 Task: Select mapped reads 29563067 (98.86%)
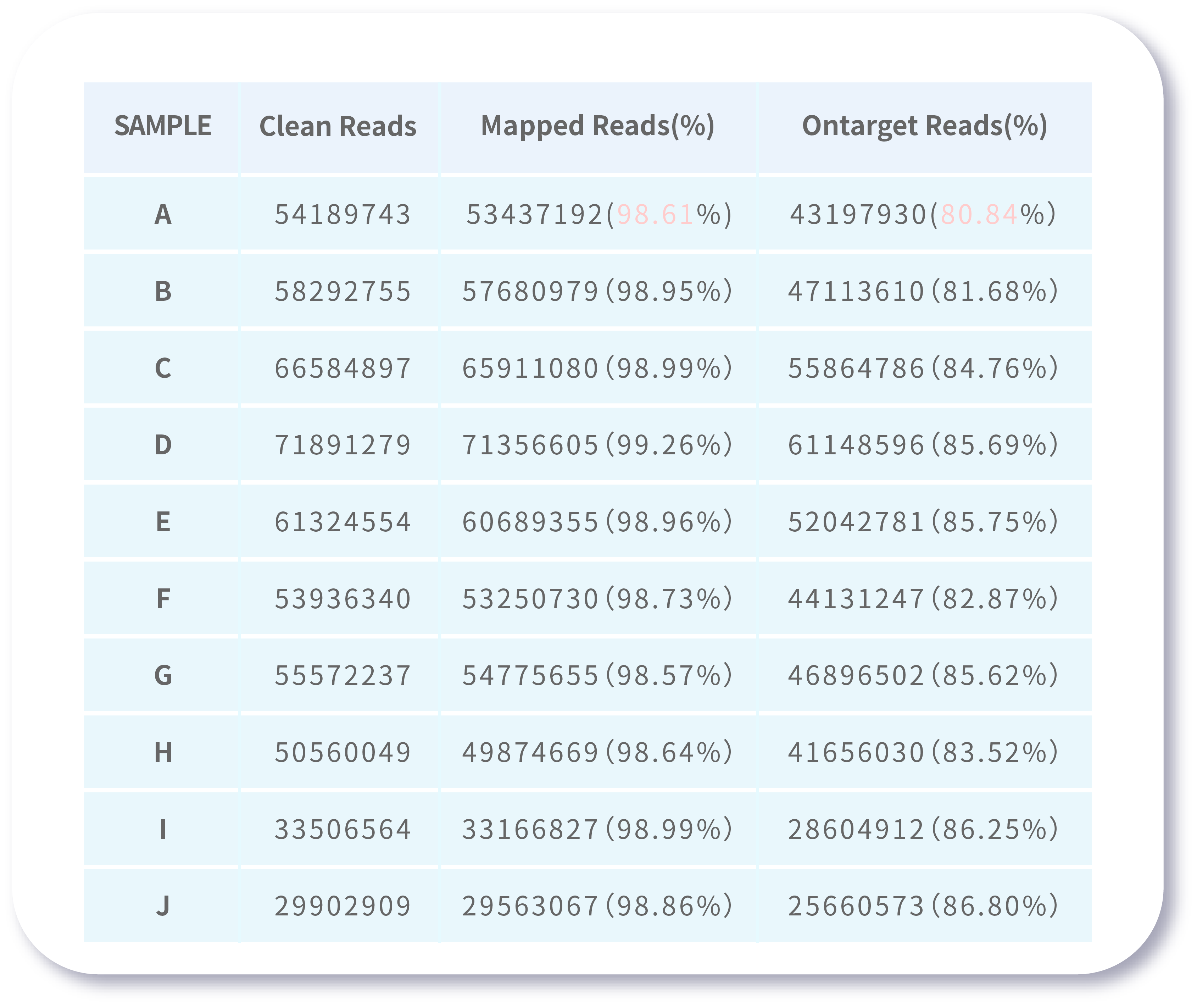click(x=597, y=906)
